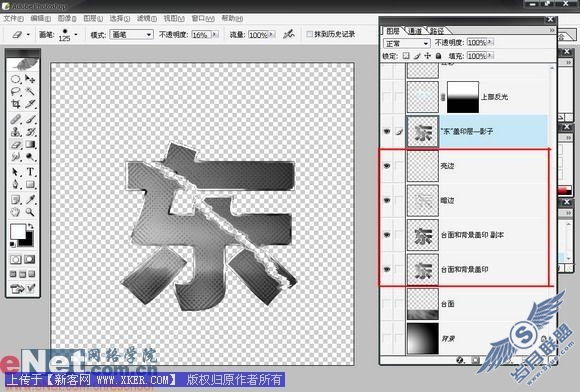Open the 滤镜 (Filter) menu
The image size is (580, 392).
[x=147, y=18]
